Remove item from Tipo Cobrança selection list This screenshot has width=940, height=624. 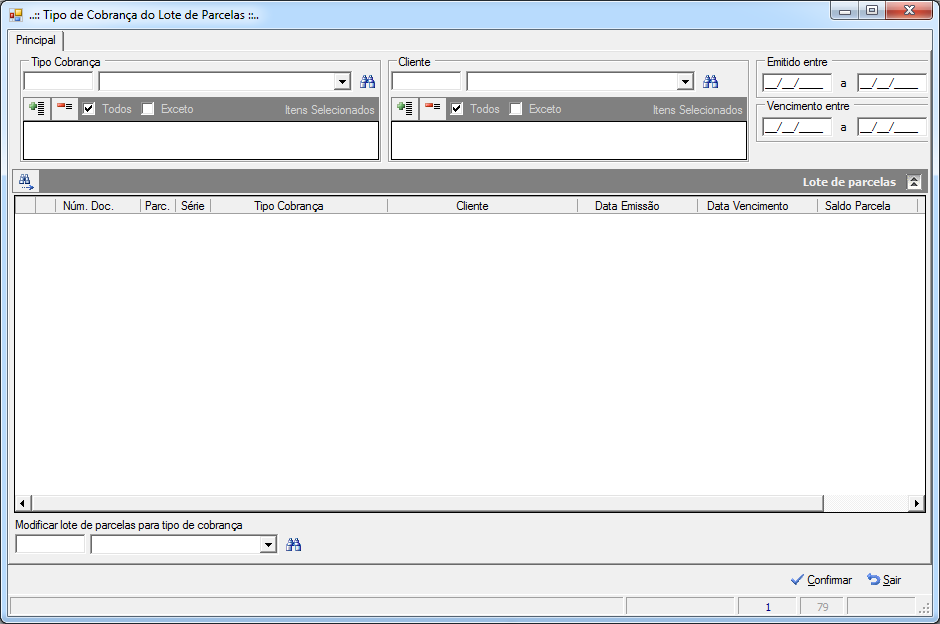65,108
